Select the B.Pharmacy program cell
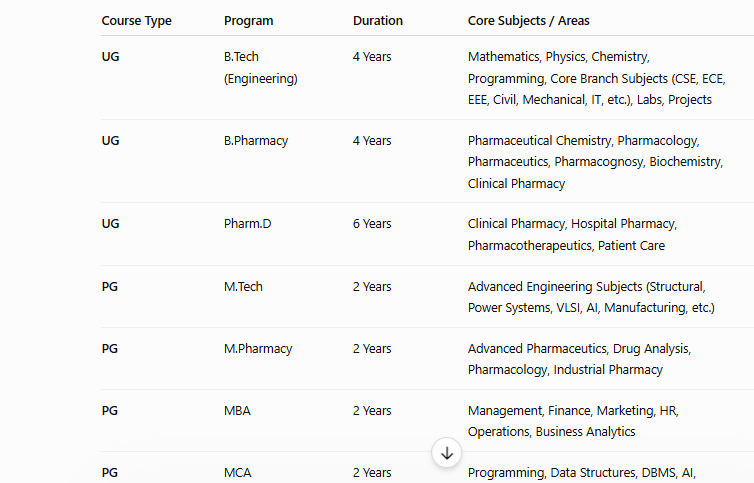Viewport: 754px width, 483px height. 256,140
